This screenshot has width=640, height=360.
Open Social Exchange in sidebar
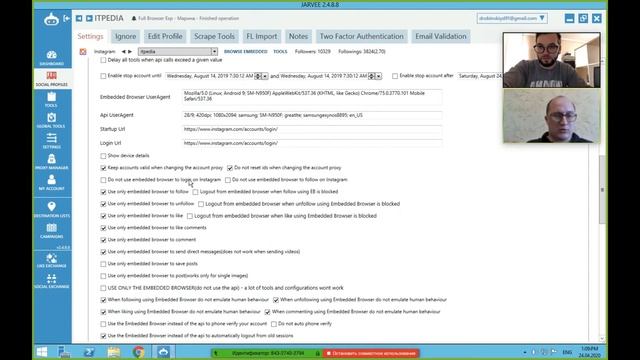[51, 281]
